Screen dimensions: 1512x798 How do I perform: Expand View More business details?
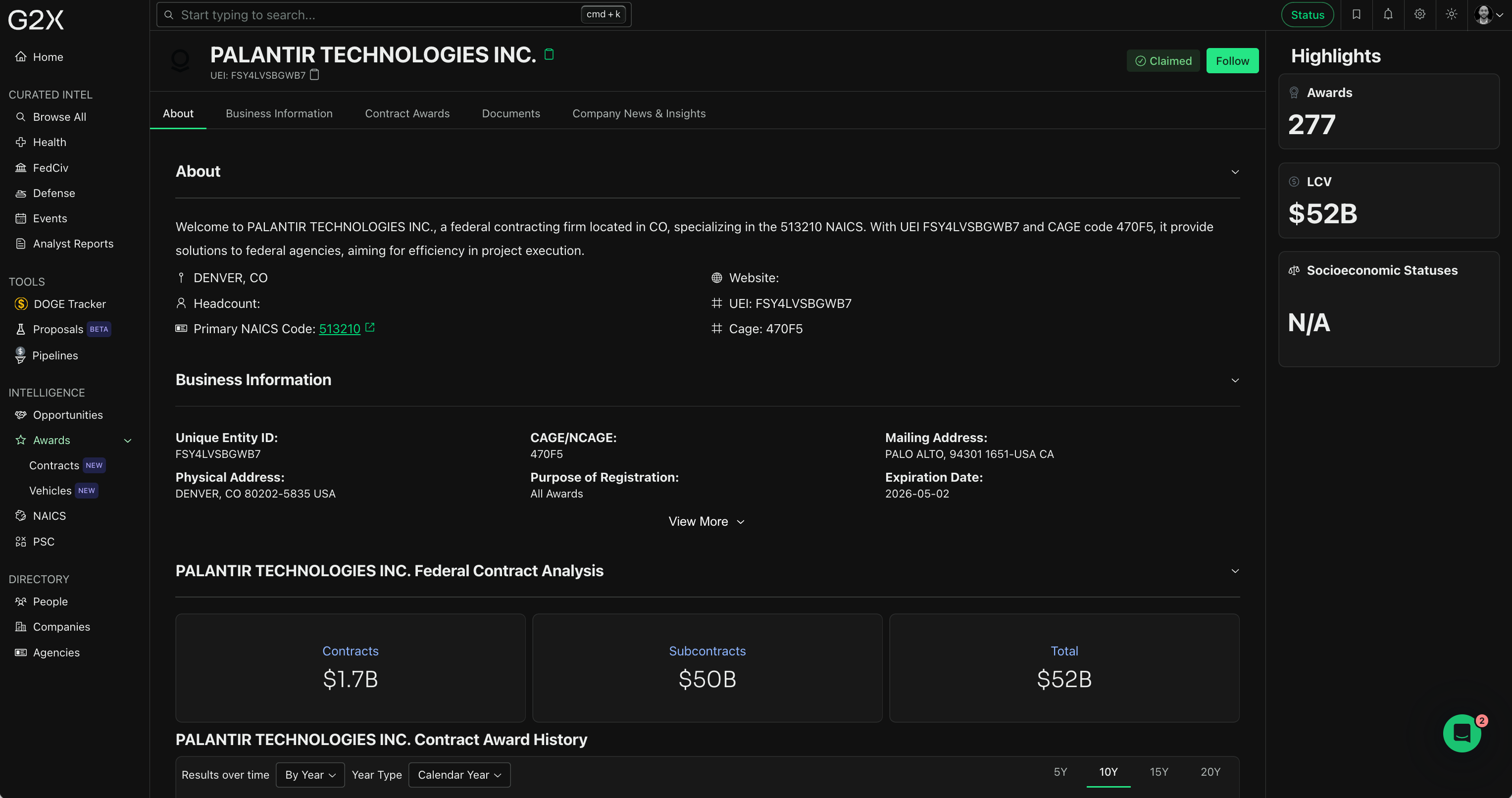[706, 521]
